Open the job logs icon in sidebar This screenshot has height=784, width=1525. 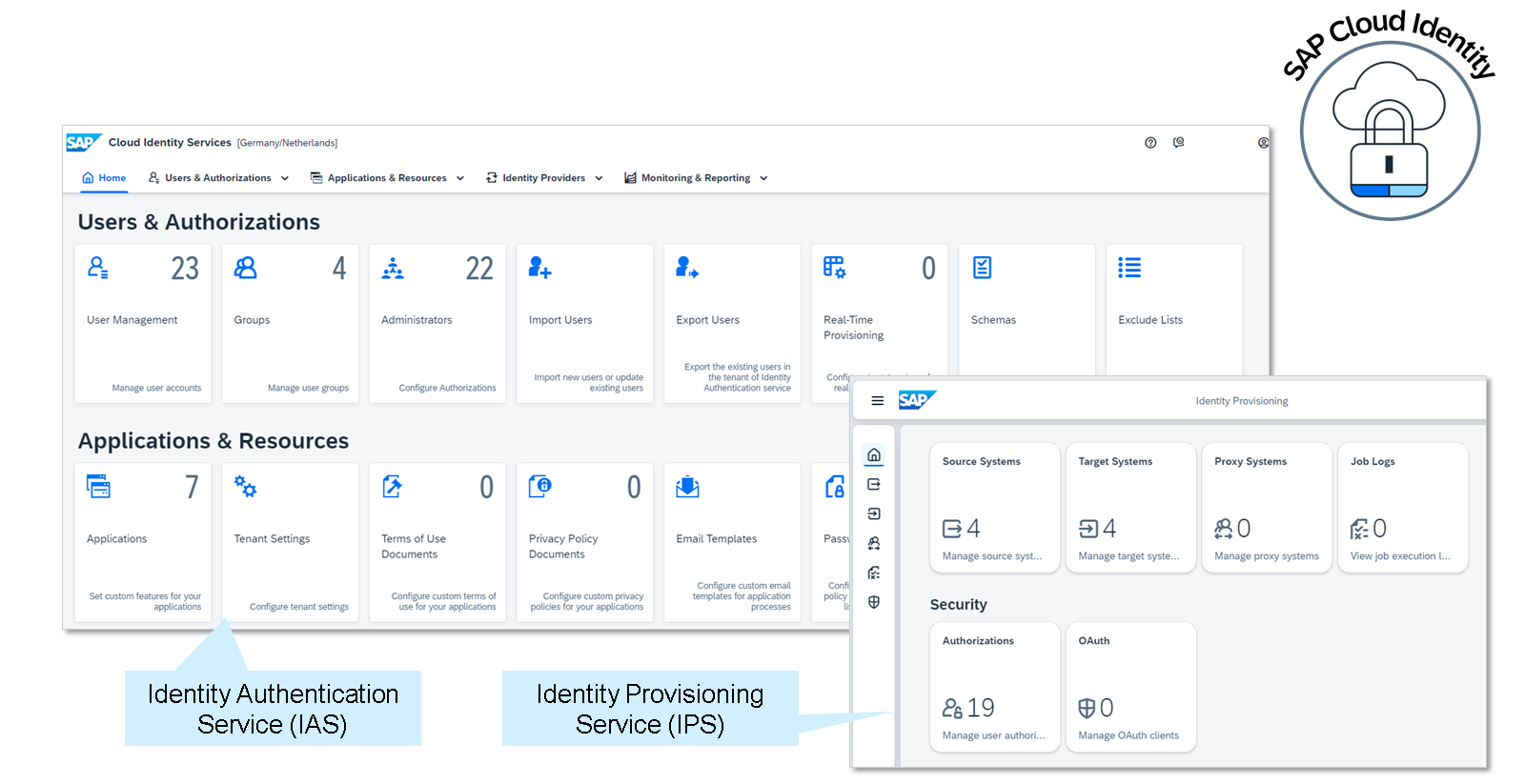(x=874, y=573)
